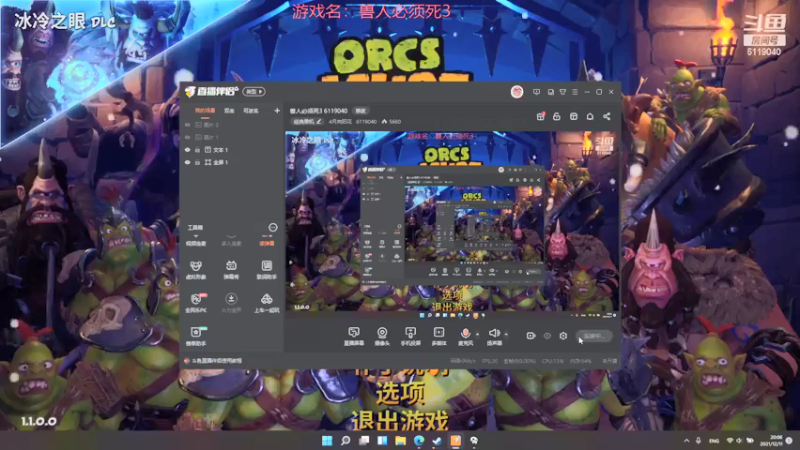Open the 全民乐PK tool

click(x=196, y=303)
